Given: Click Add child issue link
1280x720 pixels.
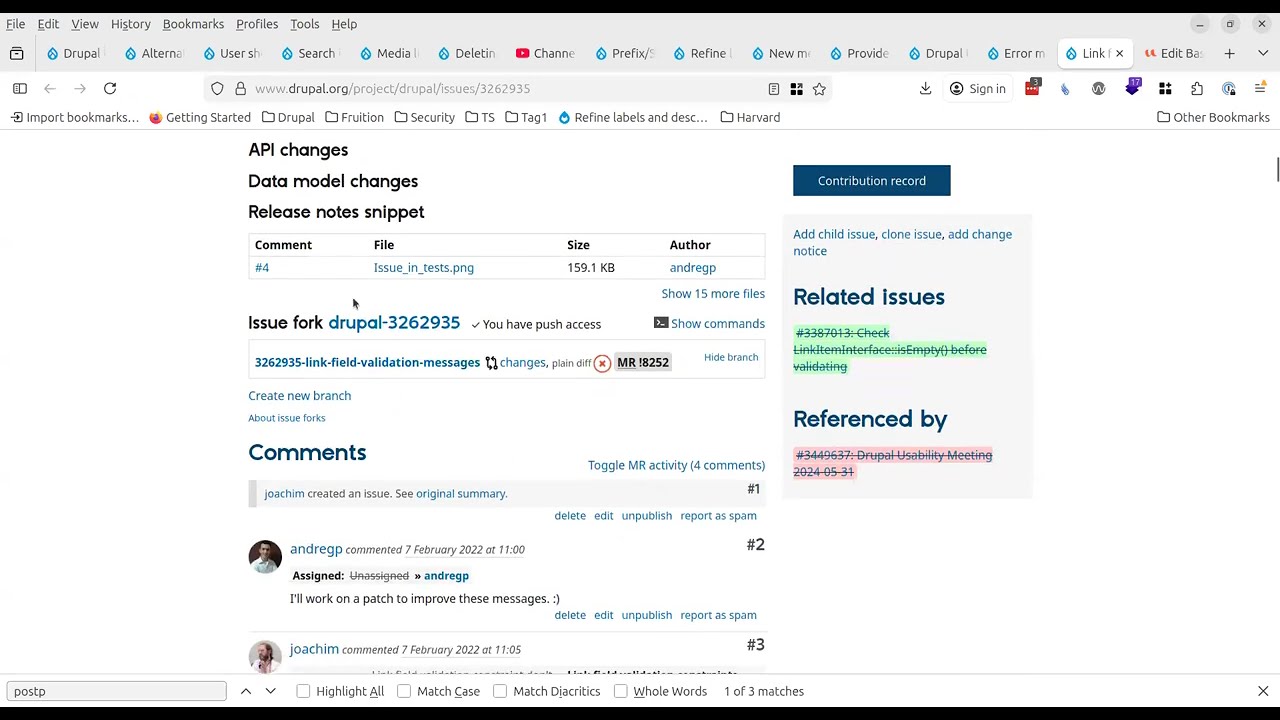Looking at the screenshot, I should tap(834, 234).
